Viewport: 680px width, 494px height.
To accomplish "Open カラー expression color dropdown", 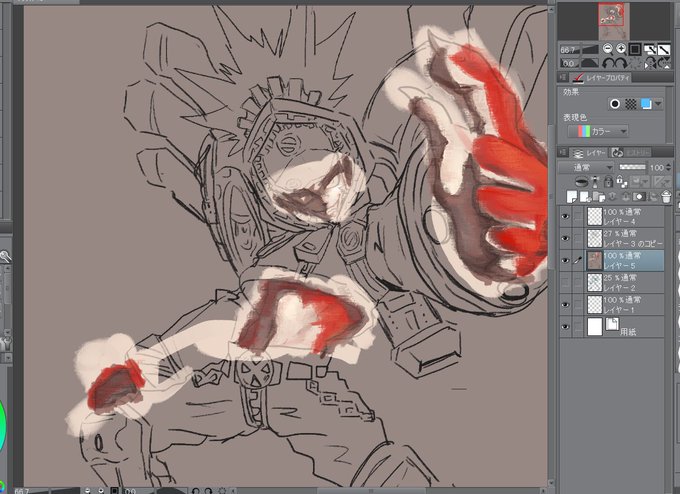I will pos(598,131).
